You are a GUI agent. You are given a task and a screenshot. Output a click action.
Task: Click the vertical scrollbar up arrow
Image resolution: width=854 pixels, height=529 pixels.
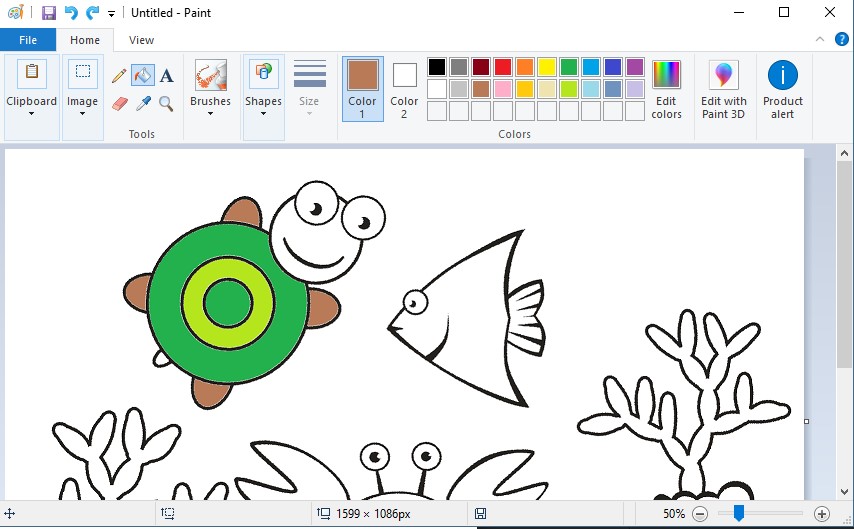(x=844, y=154)
